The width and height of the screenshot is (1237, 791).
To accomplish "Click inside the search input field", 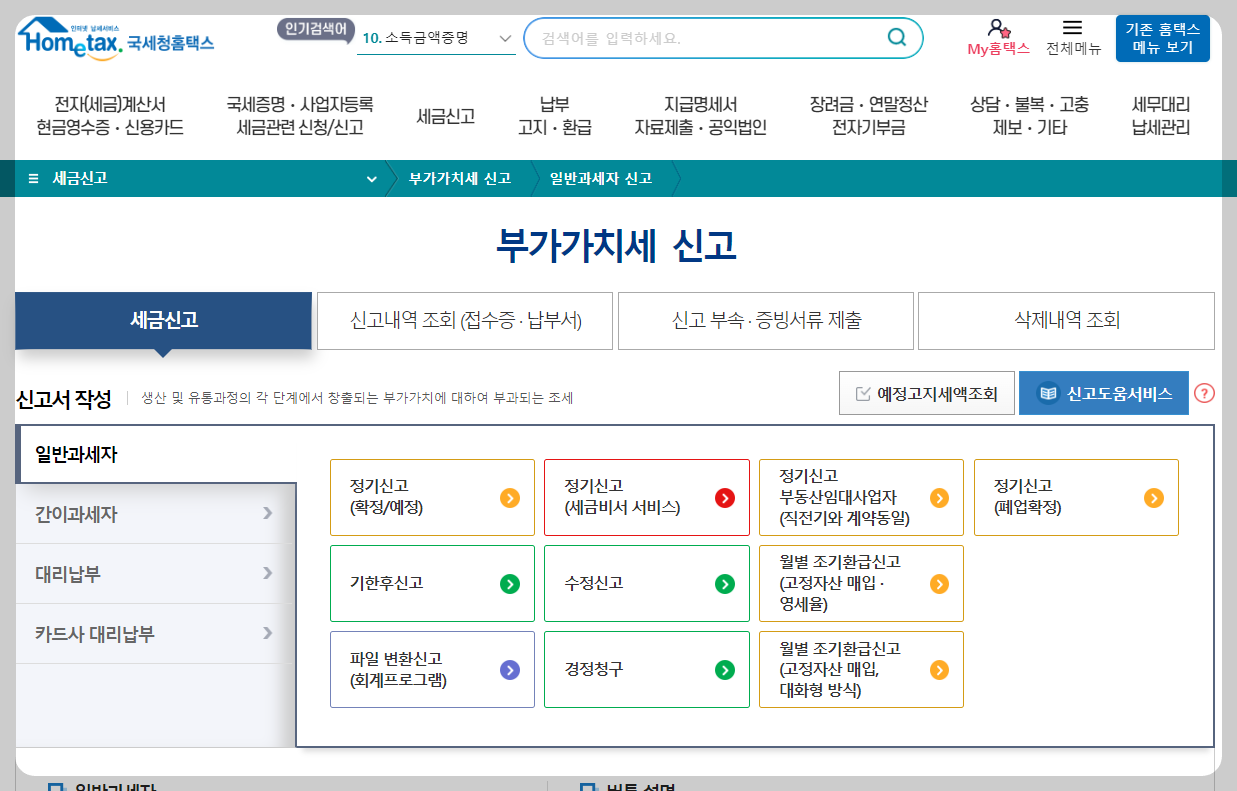I will [700, 37].
